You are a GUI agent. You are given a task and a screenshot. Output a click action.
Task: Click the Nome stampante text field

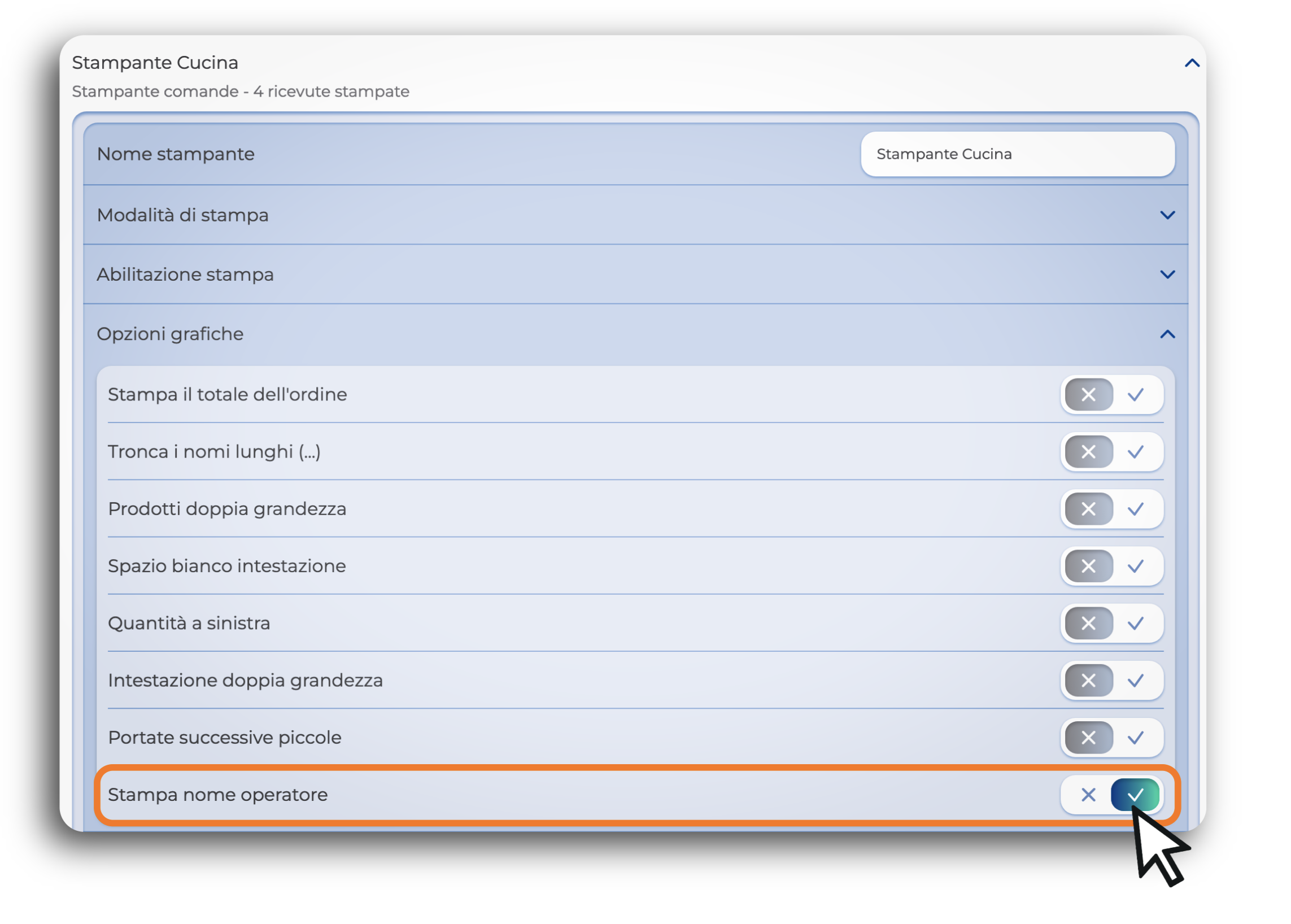1017,154
